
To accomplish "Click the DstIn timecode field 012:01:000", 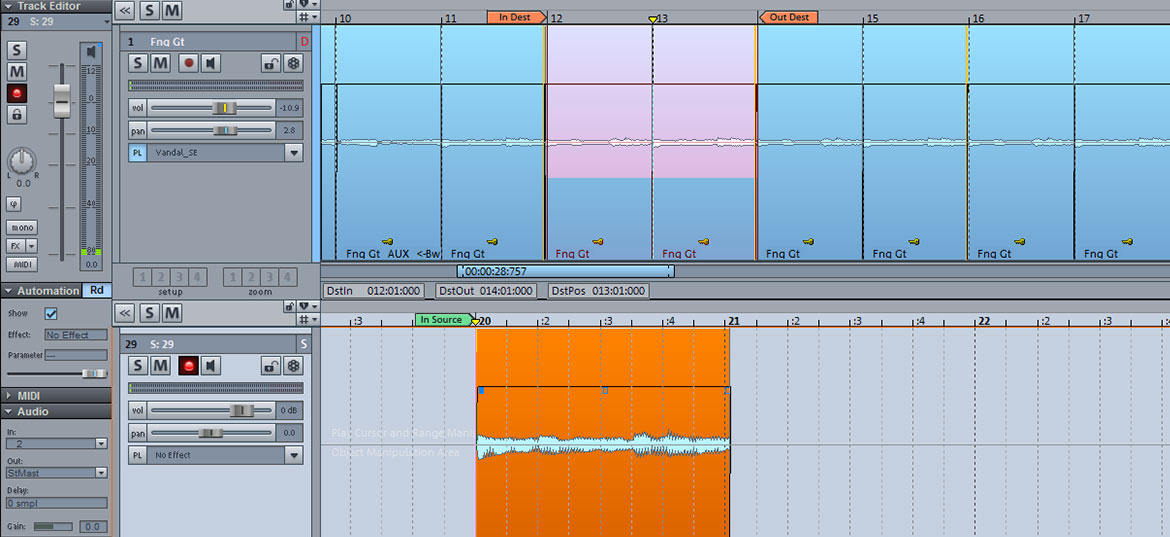I will [374, 291].
